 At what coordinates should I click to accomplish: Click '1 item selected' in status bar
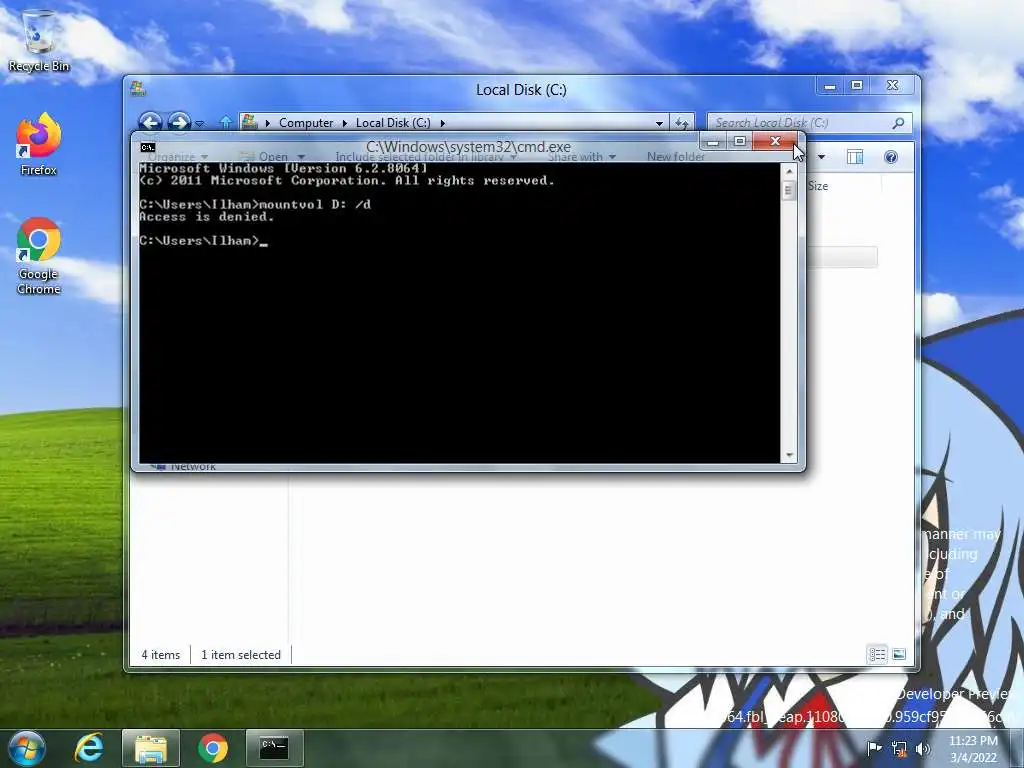241,654
